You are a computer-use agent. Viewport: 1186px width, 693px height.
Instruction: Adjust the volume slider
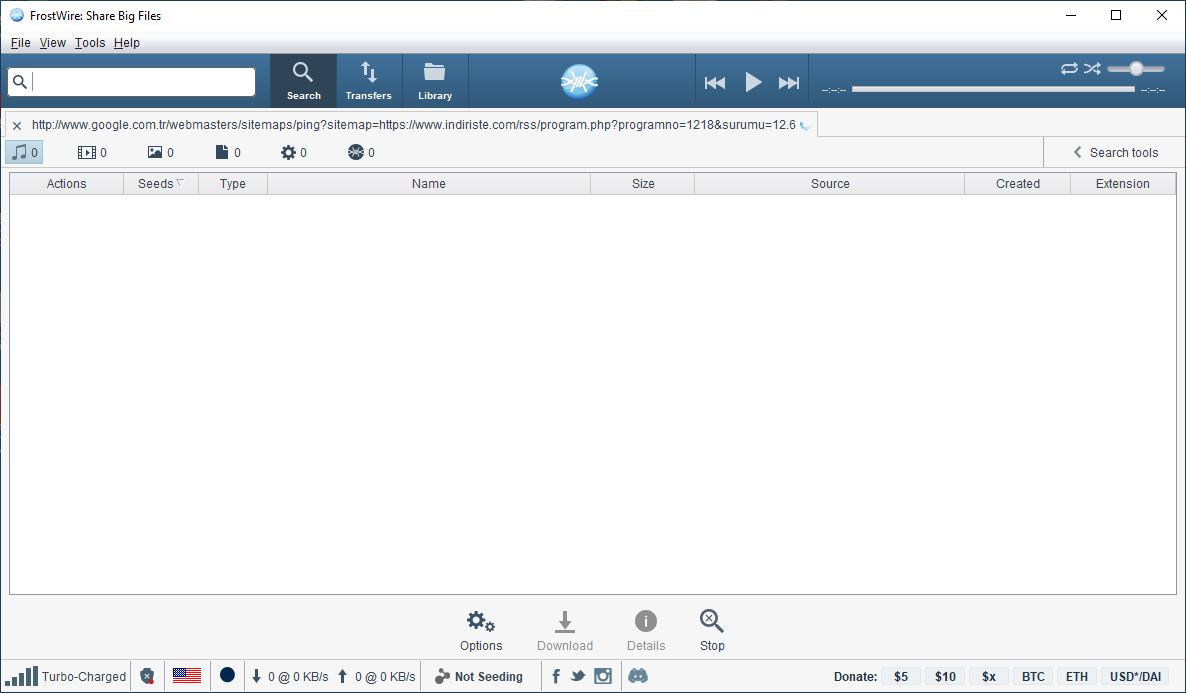pyautogui.click(x=1135, y=69)
